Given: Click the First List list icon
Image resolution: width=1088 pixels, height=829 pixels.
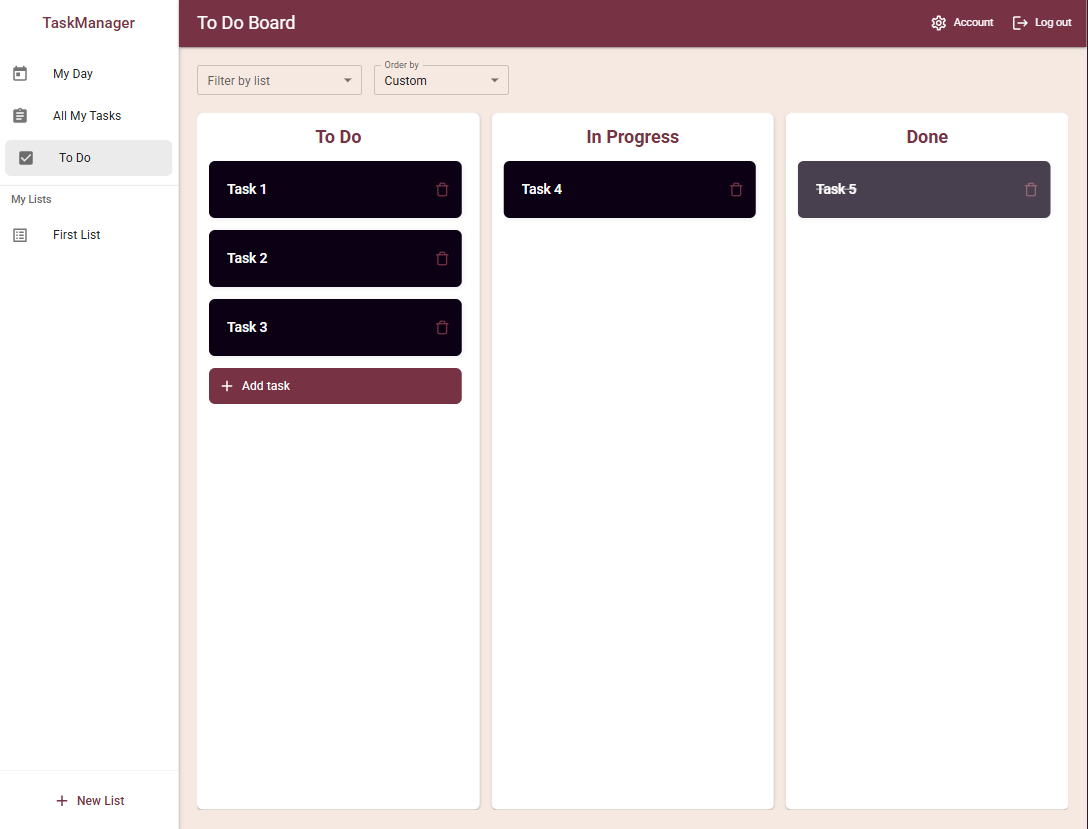Looking at the screenshot, I should click(20, 235).
